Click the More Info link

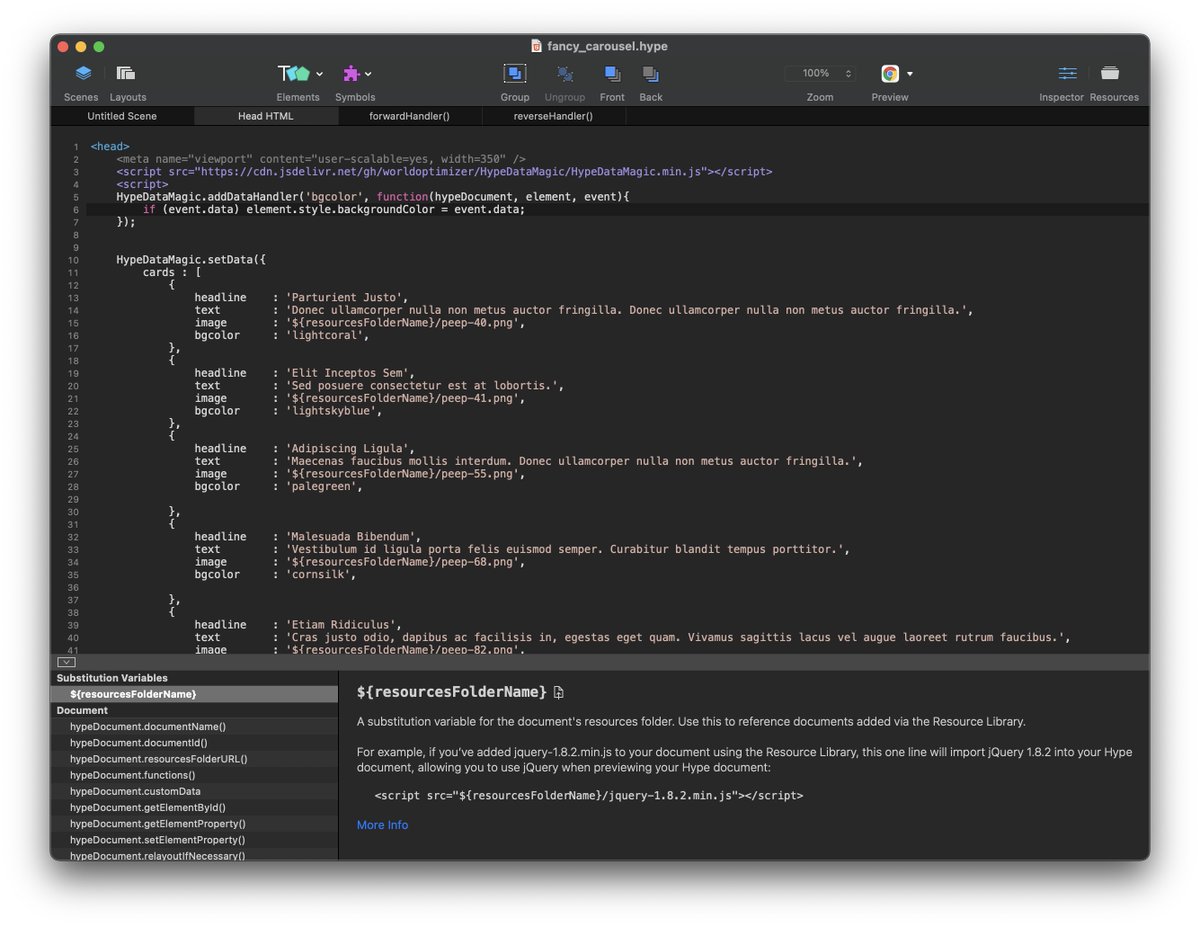pos(382,825)
